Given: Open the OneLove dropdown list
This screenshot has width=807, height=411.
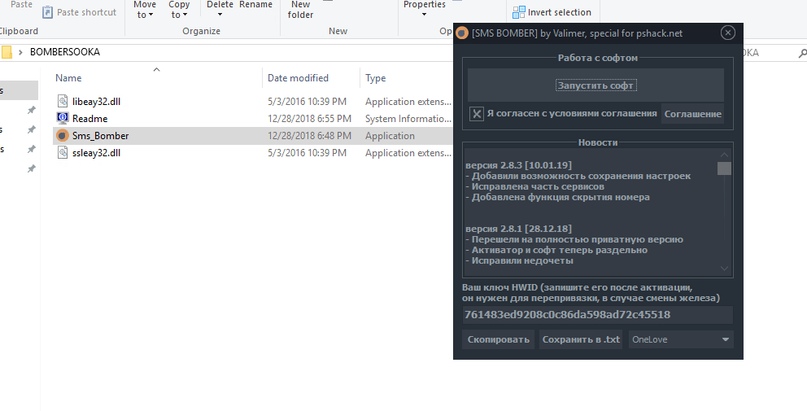Looking at the screenshot, I should point(725,340).
